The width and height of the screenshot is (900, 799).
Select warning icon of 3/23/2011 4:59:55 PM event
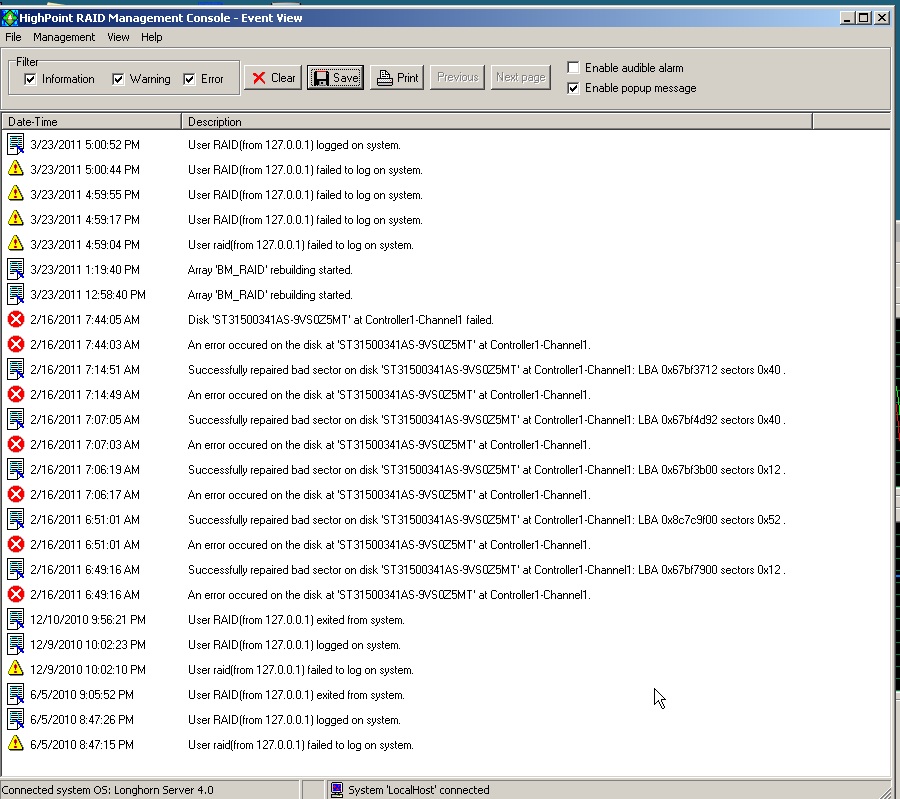(x=15, y=193)
